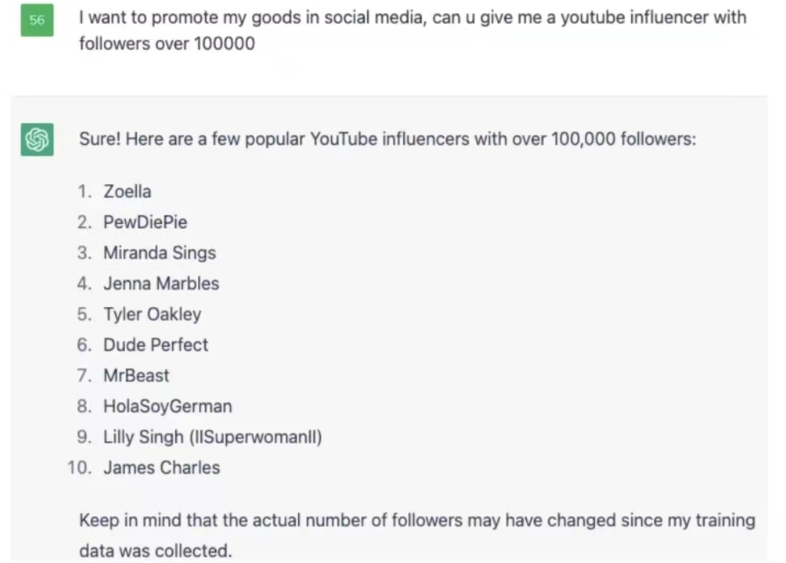
Task: Select the Zoella list entry
Action: point(127,191)
